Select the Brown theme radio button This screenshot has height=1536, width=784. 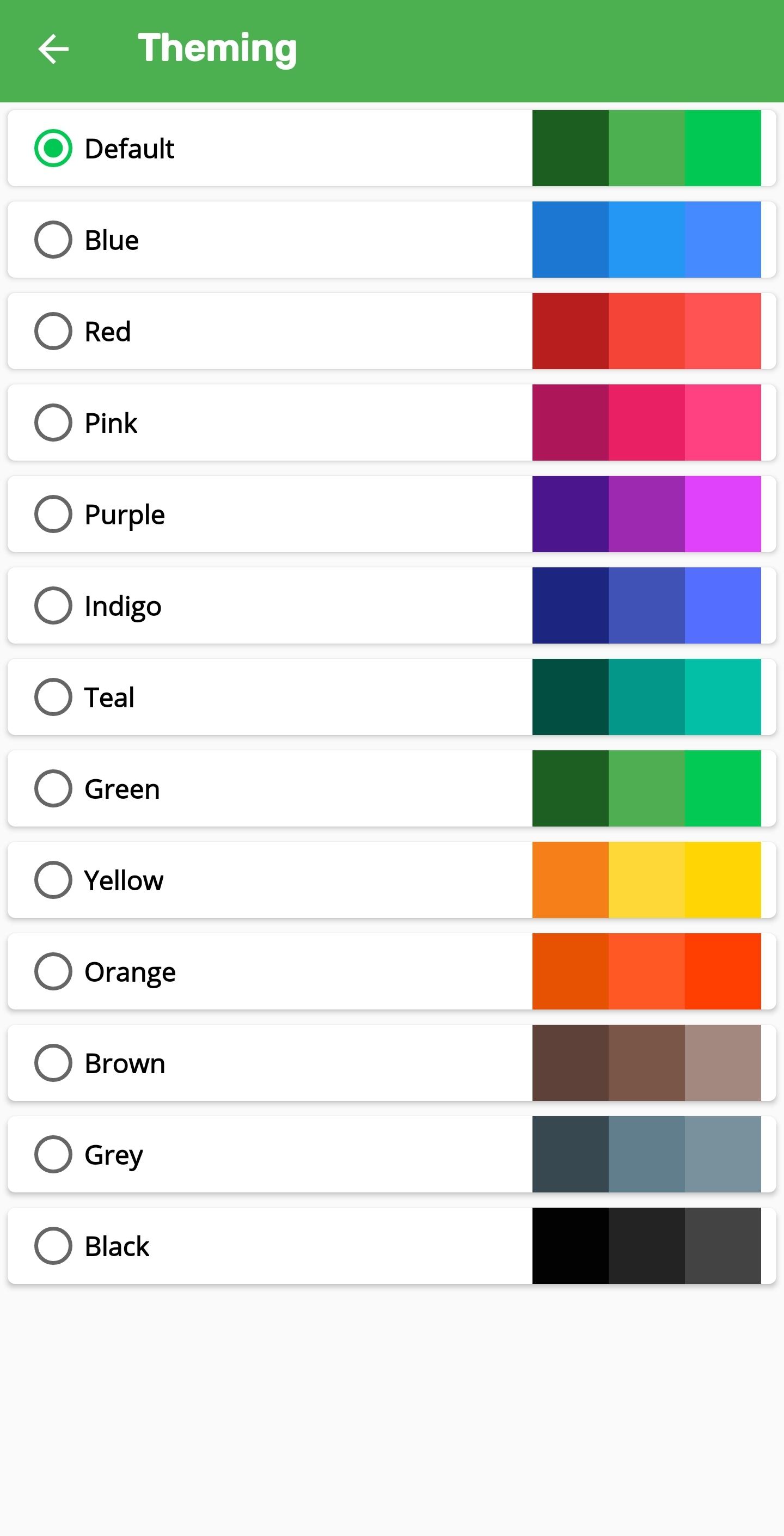pos(53,1063)
